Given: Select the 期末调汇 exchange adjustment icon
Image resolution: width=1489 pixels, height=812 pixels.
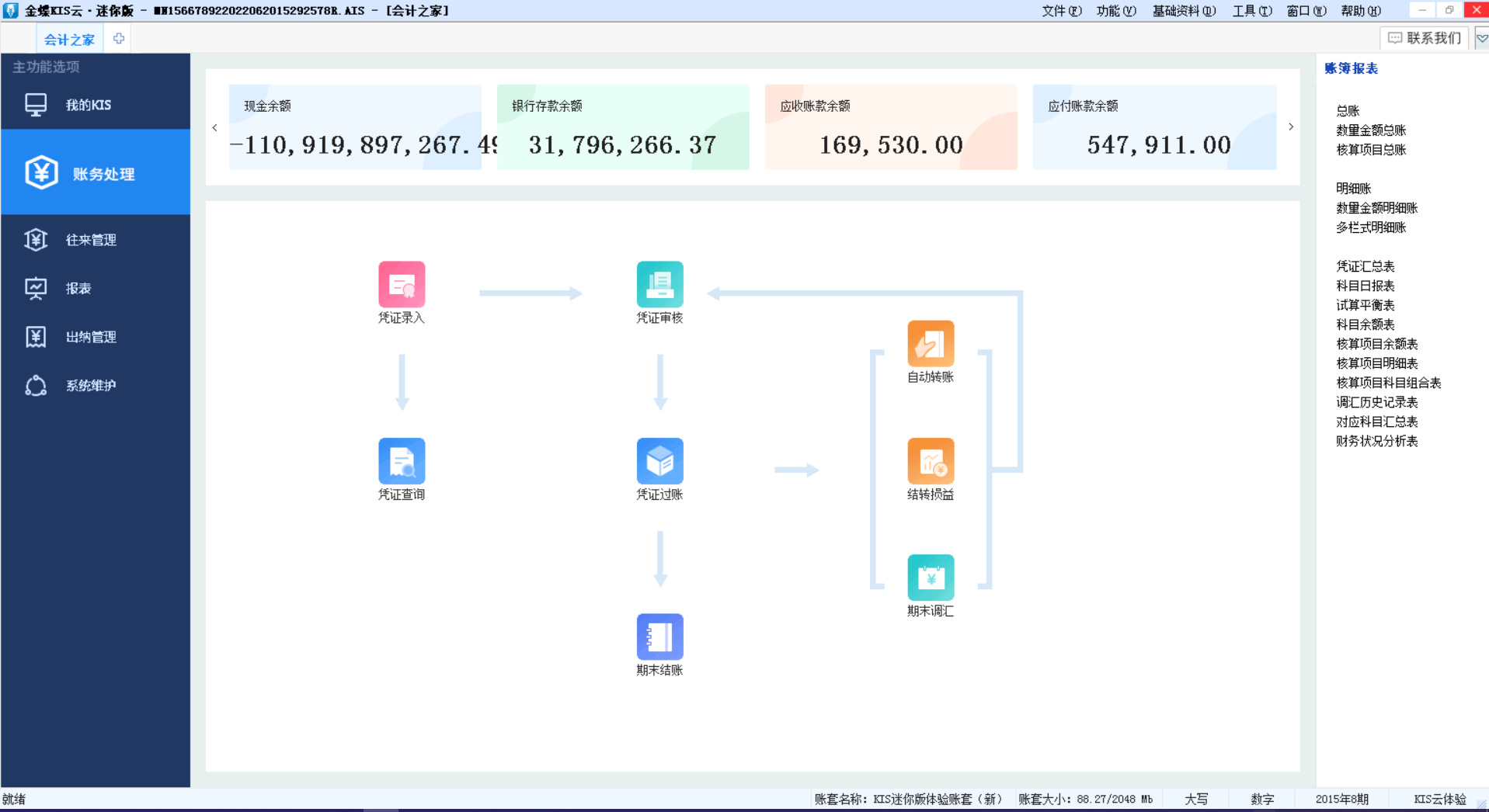Looking at the screenshot, I should click(x=930, y=578).
